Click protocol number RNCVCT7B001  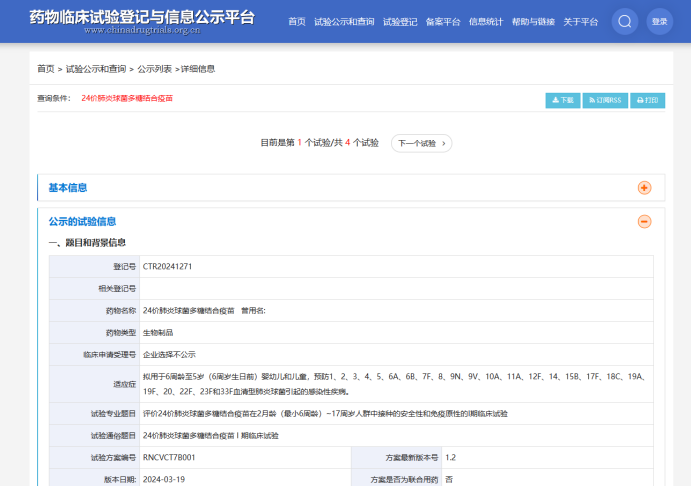pyautogui.click(x=169, y=457)
